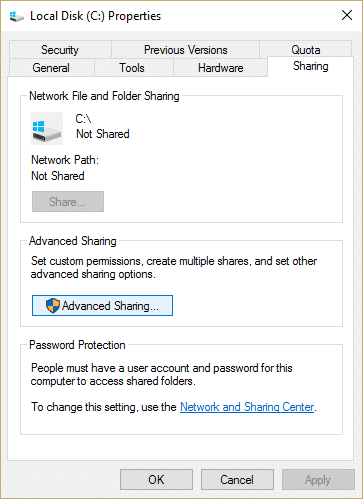Viewport: 363px width, 499px height.
Task: Follow the Network and Sharing Center link
Action: coord(247,407)
